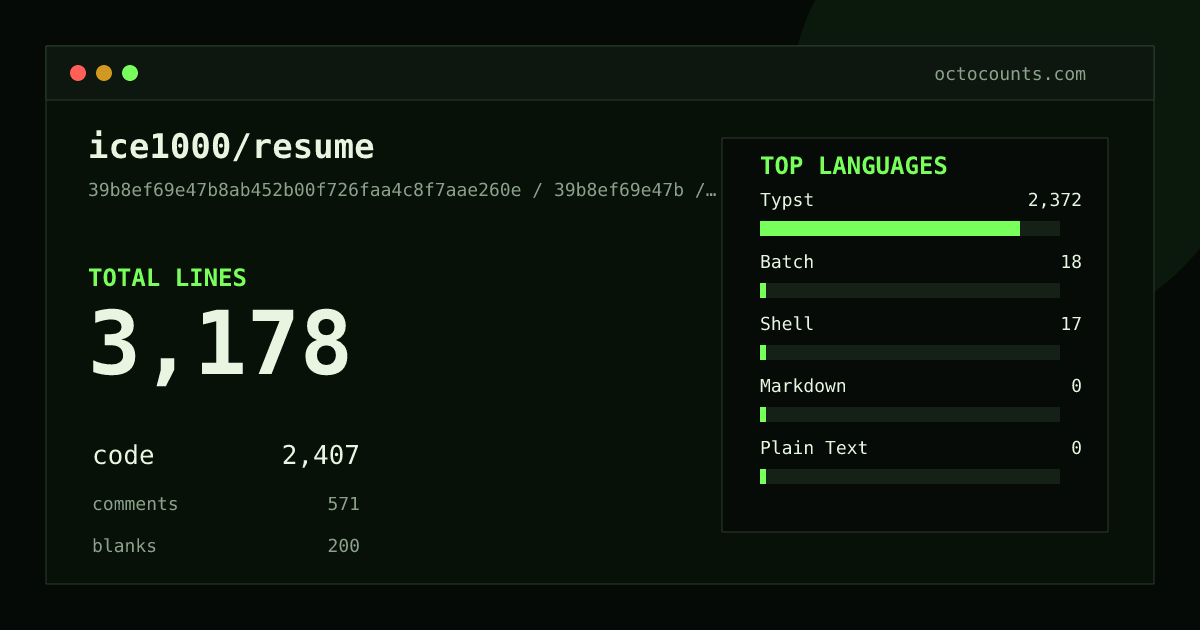
Task: Click the TOP LANGUAGES heading
Action: tap(853, 166)
